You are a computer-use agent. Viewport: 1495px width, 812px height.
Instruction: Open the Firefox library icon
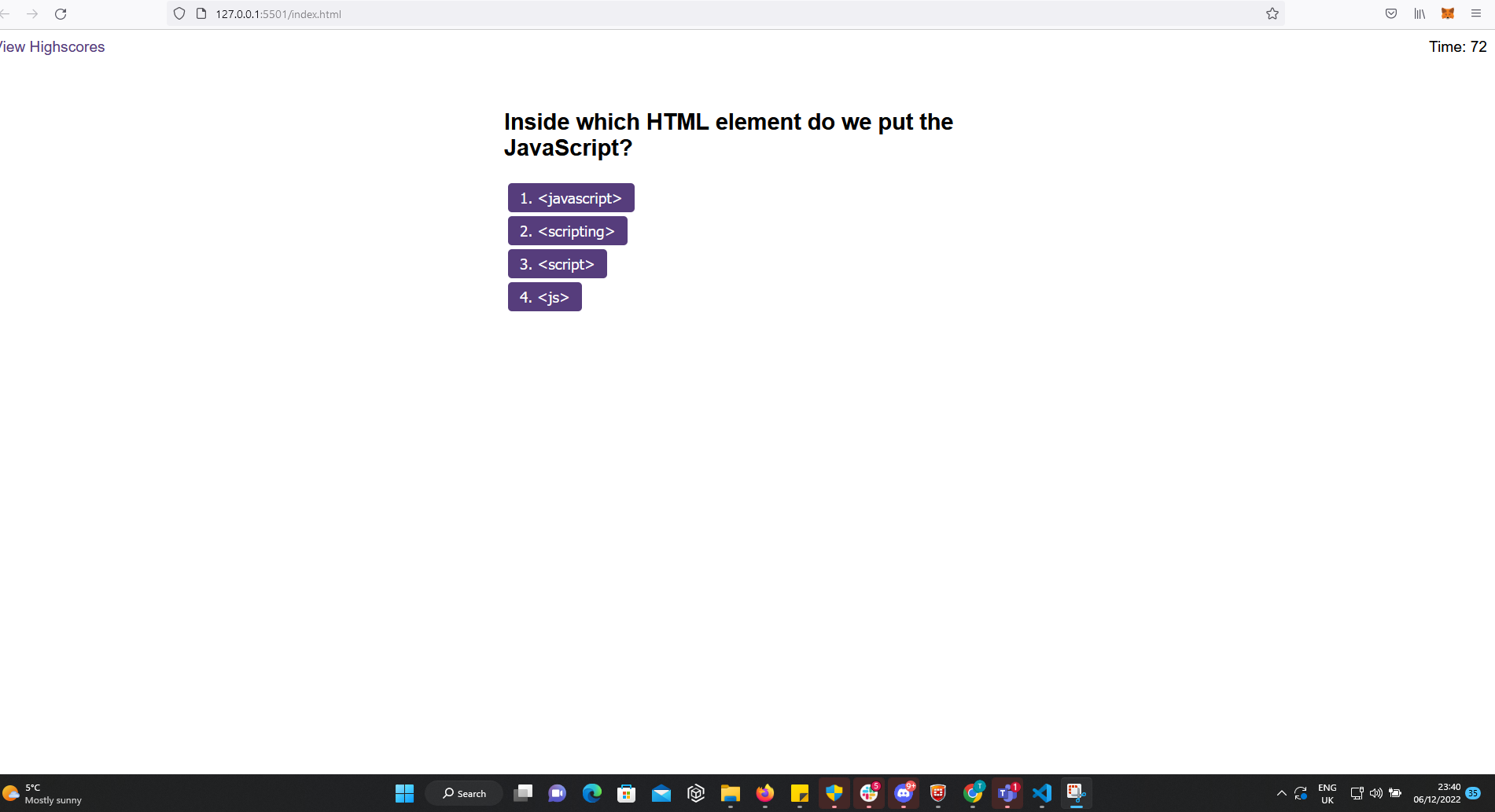(x=1420, y=13)
